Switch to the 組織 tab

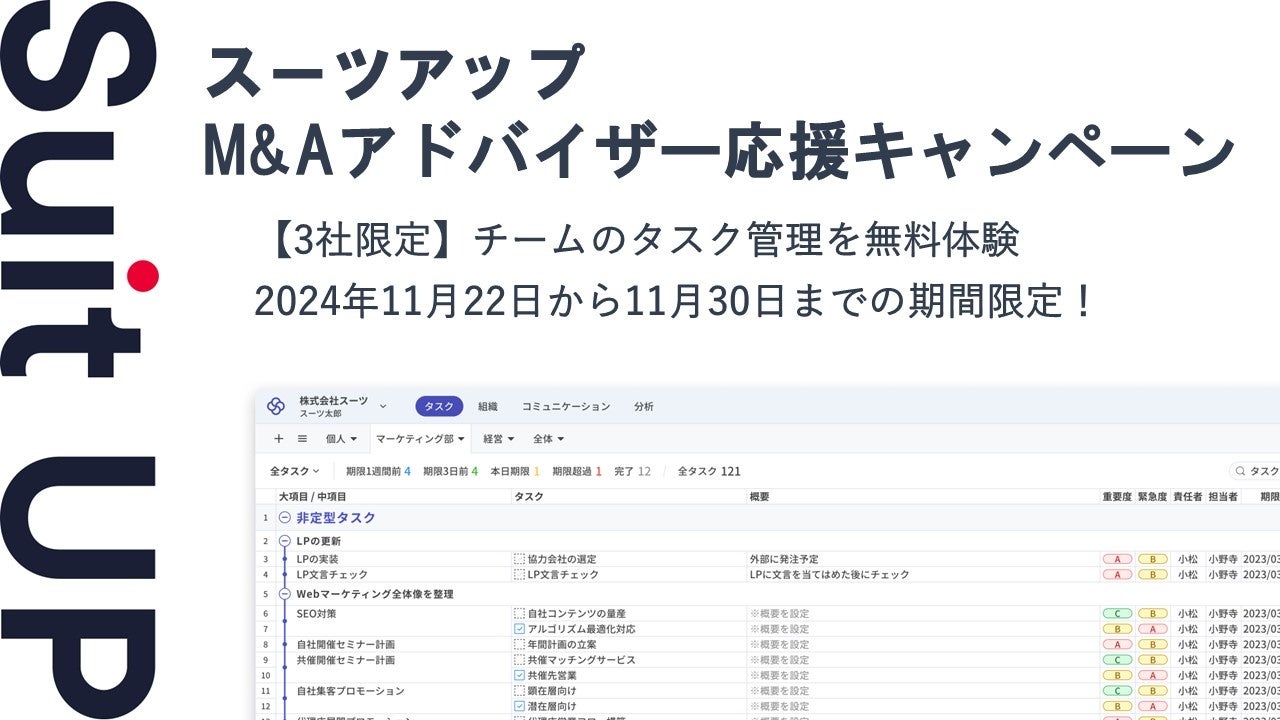coord(488,407)
